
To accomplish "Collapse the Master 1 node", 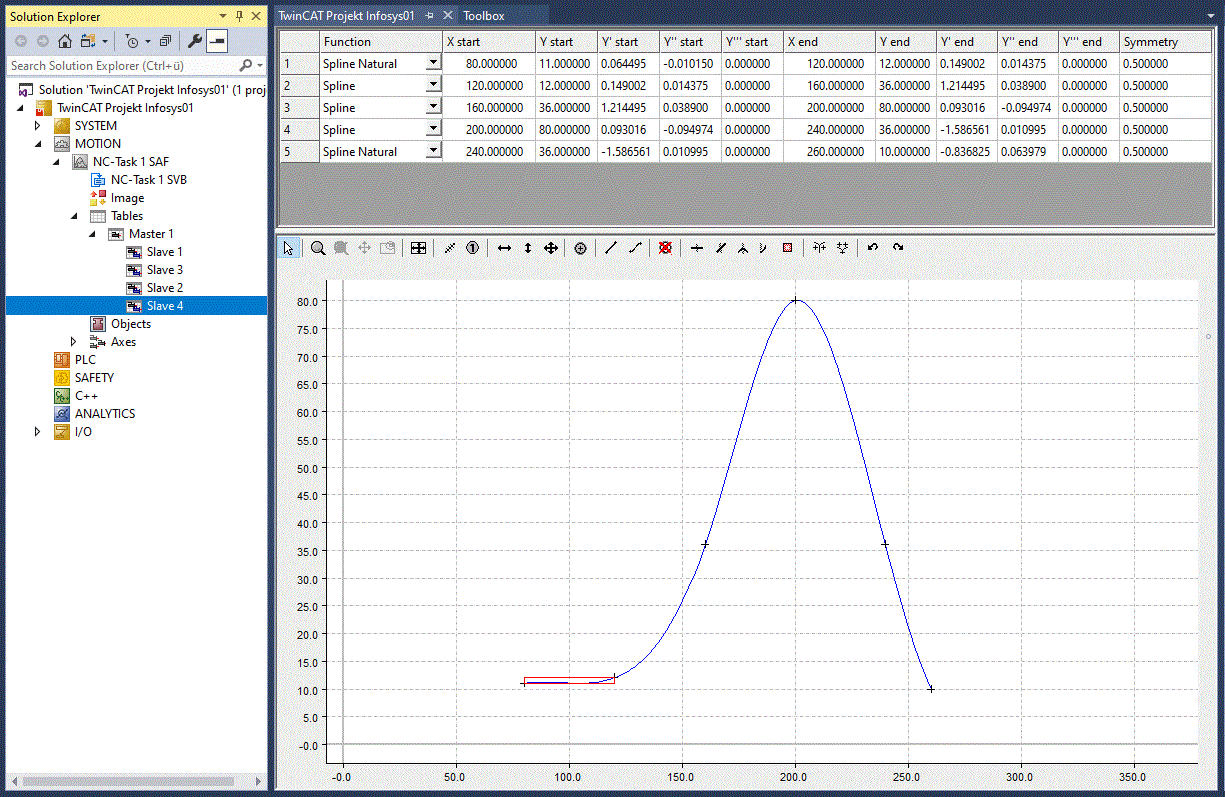I will click(93, 234).
